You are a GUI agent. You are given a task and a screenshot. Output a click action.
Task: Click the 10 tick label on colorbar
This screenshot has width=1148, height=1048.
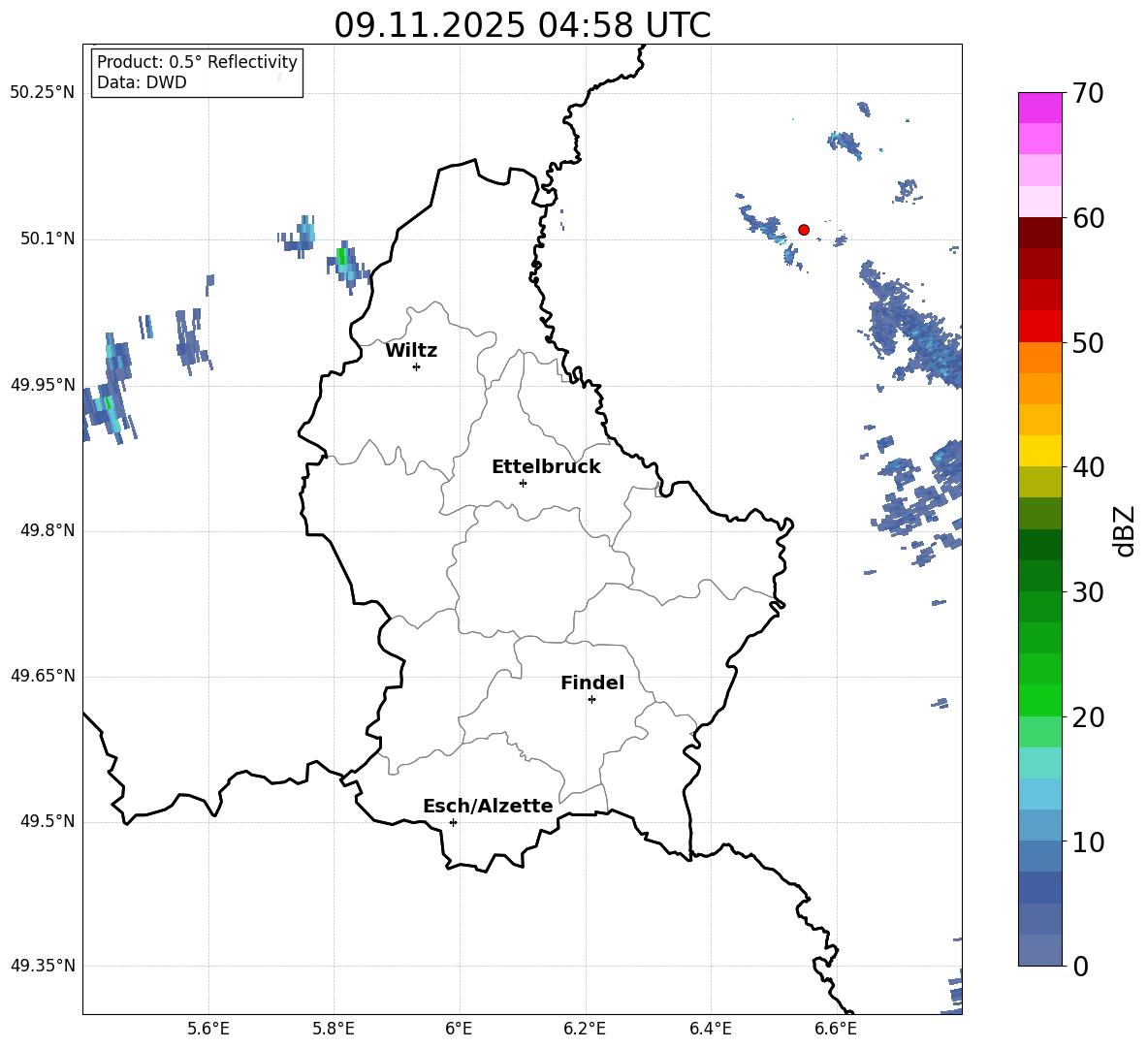tap(1088, 842)
